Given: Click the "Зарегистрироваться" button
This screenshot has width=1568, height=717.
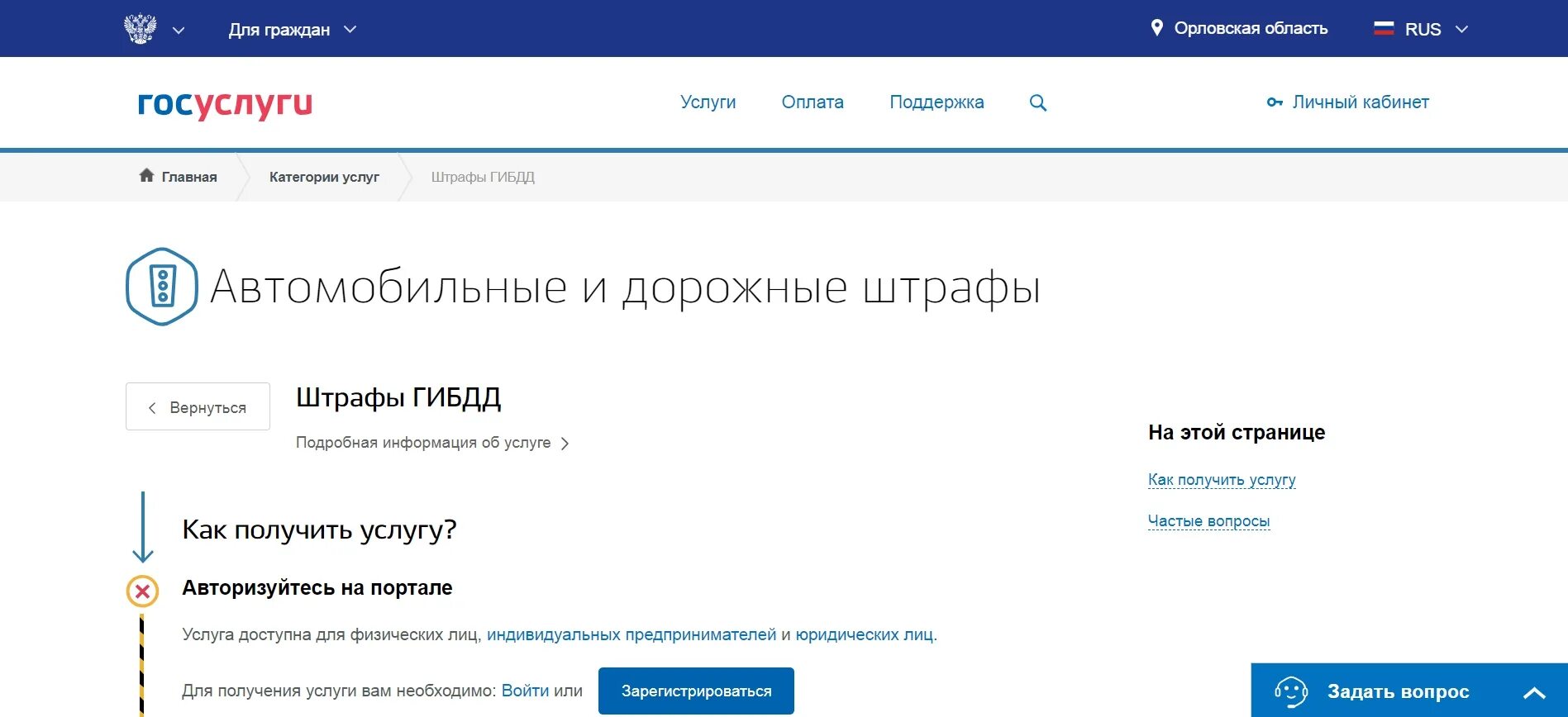Looking at the screenshot, I should tap(696, 691).
